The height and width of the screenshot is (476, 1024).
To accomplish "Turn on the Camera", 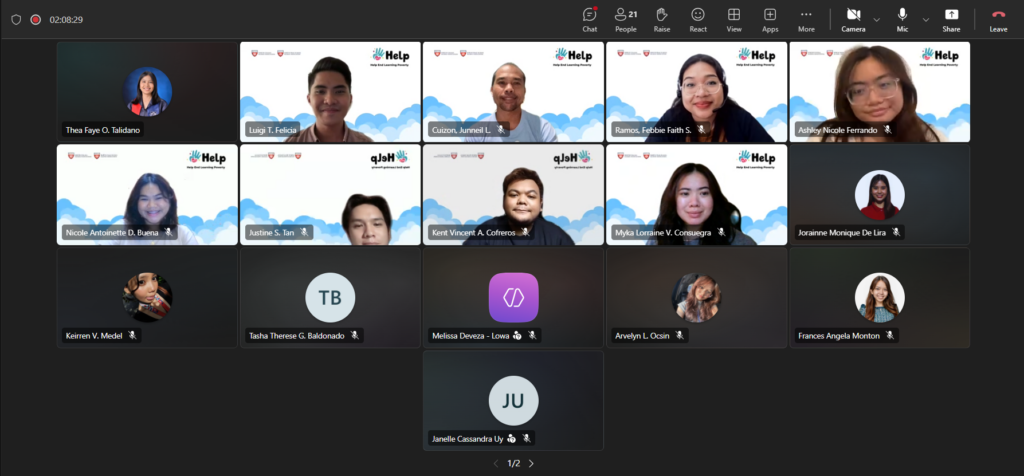I will tap(853, 20).
